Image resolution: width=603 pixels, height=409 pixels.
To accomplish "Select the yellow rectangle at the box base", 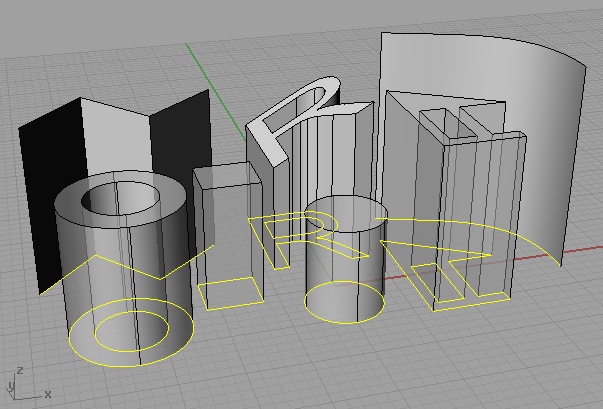I will click(x=228, y=302).
